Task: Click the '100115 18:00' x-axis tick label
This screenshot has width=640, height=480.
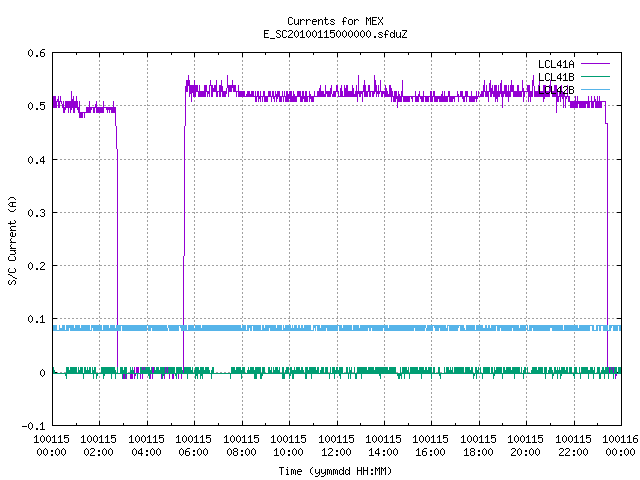Action: (x=478, y=445)
